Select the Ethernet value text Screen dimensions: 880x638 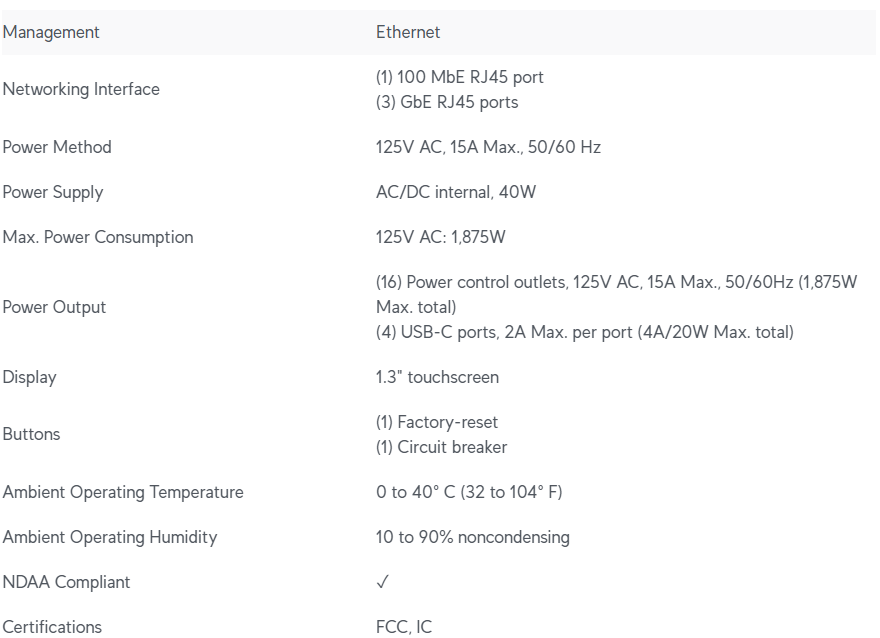[x=408, y=32]
